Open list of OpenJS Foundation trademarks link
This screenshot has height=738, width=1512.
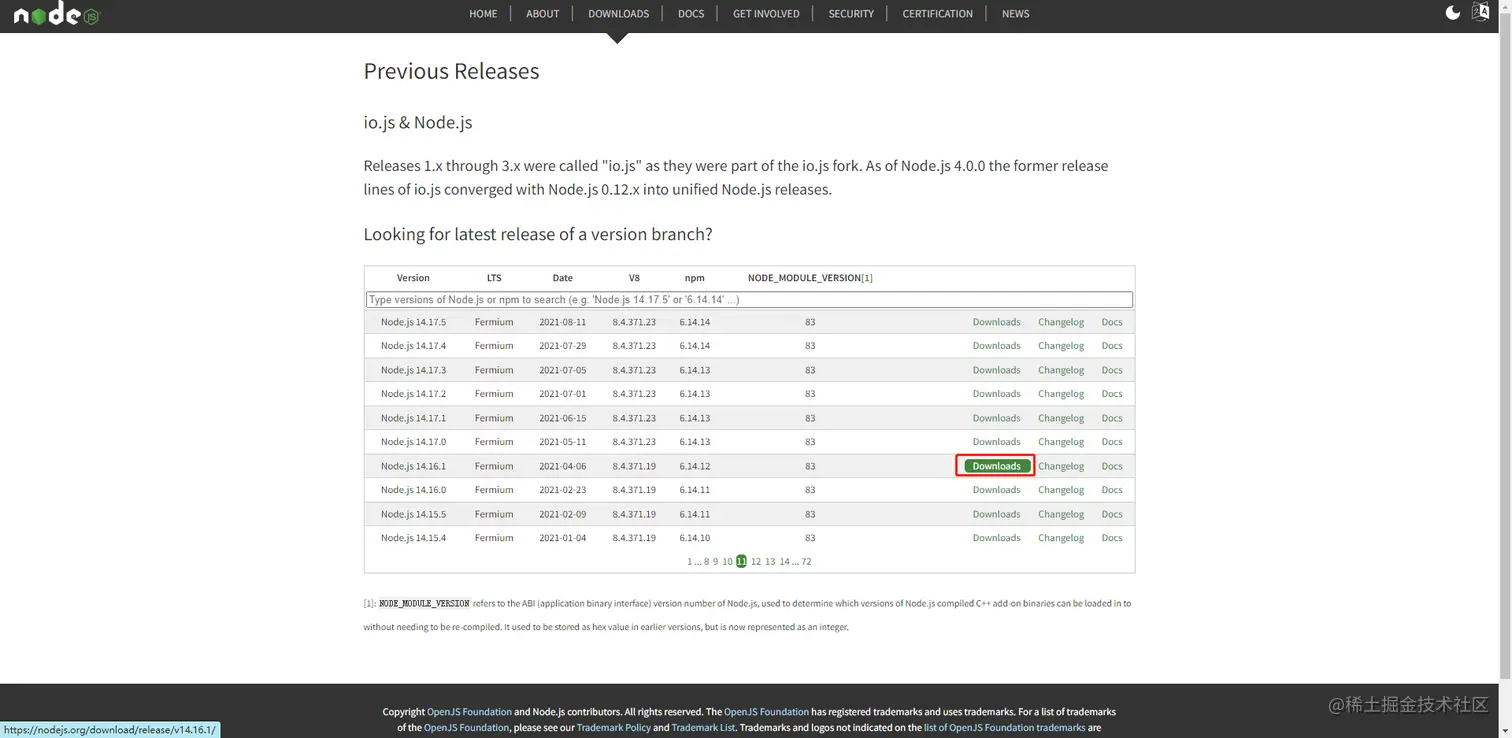[x=1004, y=728]
